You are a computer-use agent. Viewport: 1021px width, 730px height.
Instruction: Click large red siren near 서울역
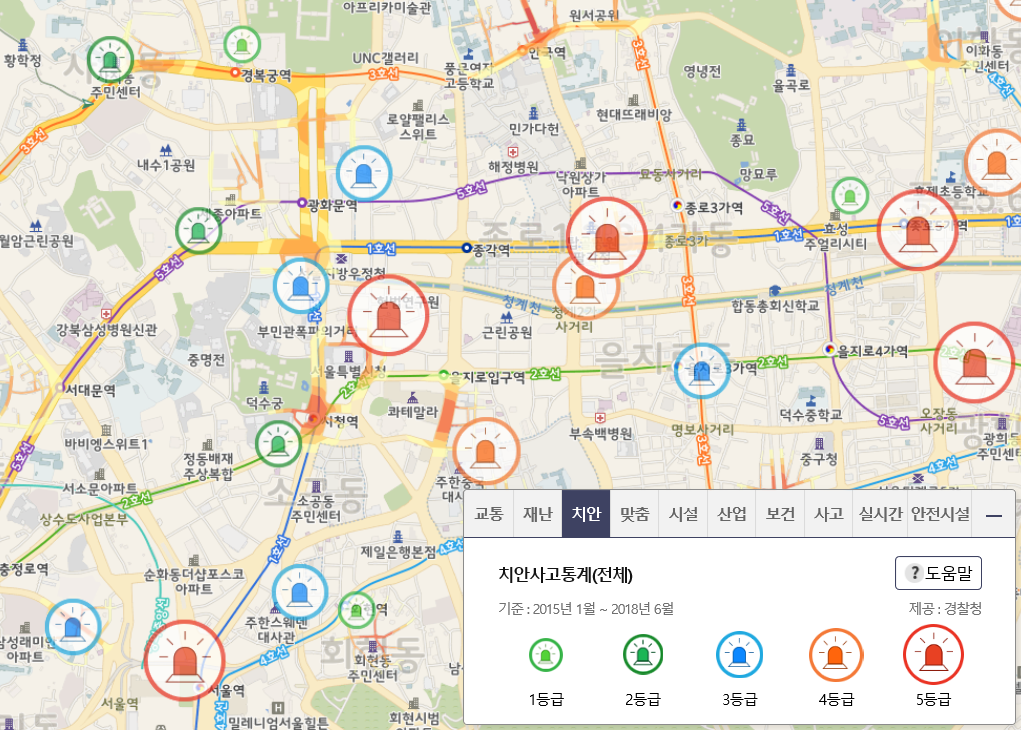point(185,659)
